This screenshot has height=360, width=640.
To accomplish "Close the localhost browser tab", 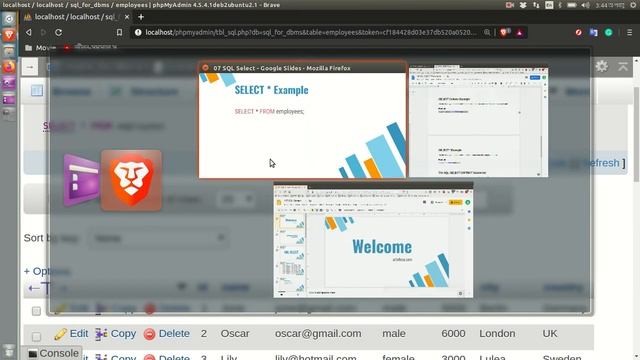I will pos(127,17).
